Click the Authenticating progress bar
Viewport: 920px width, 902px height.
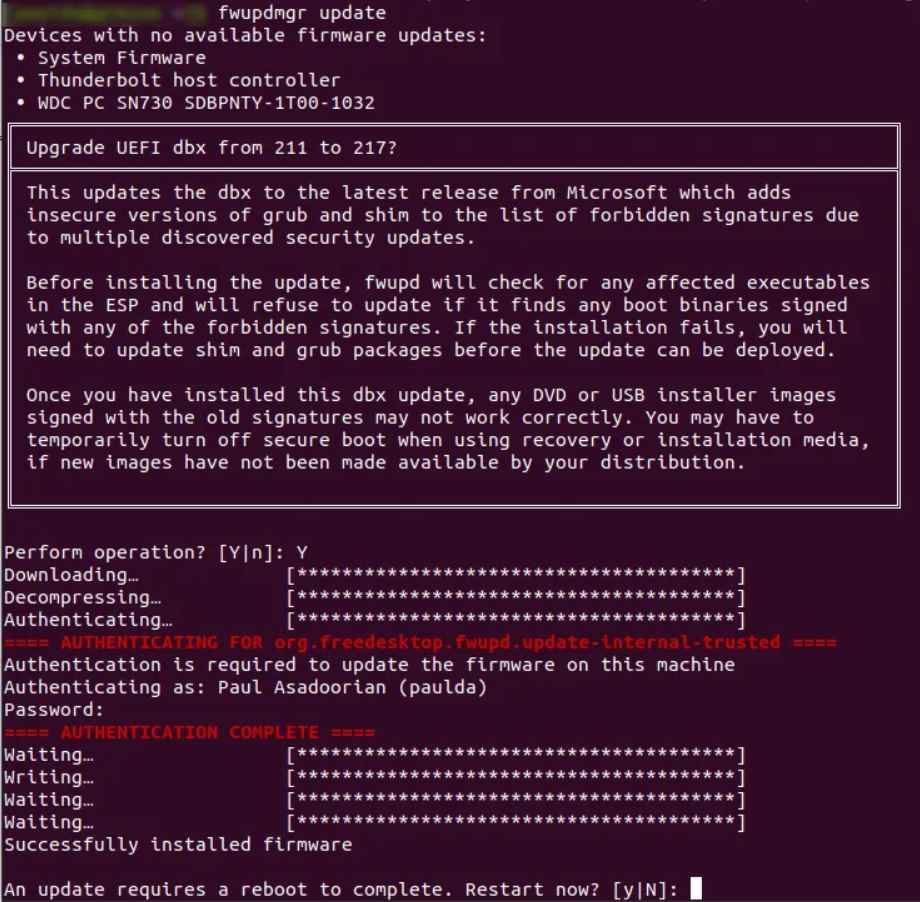pyautogui.click(x=516, y=619)
